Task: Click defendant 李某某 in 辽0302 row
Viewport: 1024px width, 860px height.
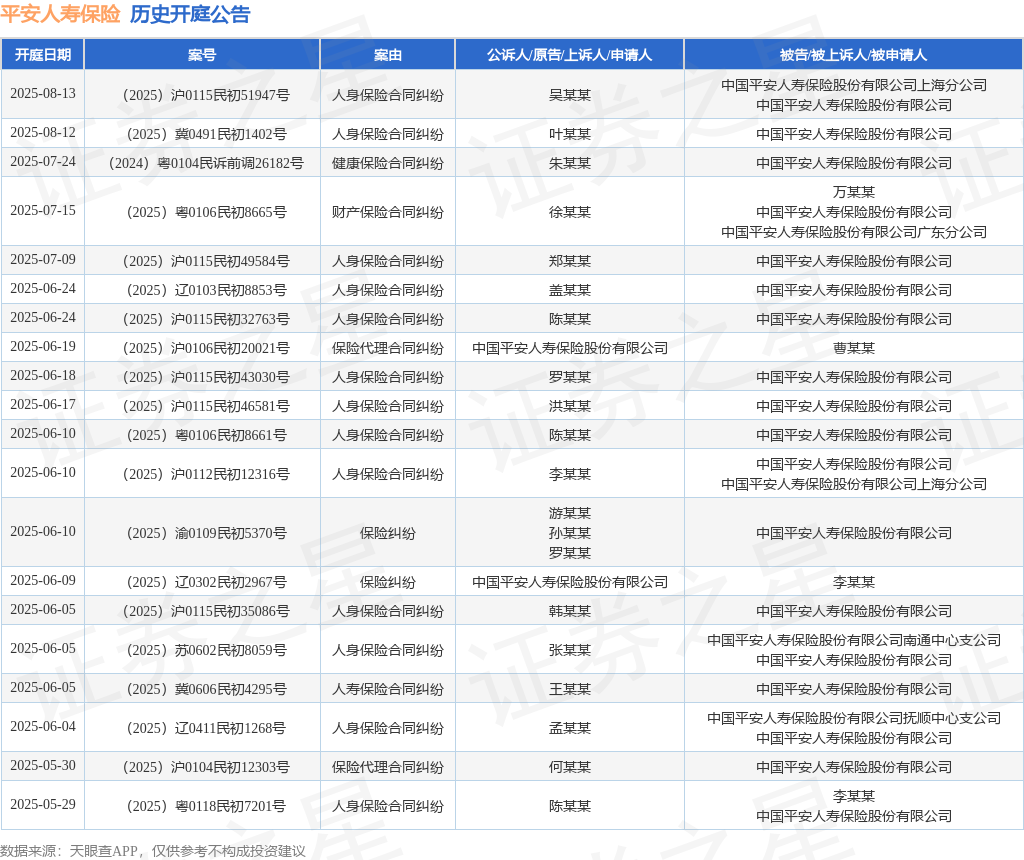Action: (854, 582)
